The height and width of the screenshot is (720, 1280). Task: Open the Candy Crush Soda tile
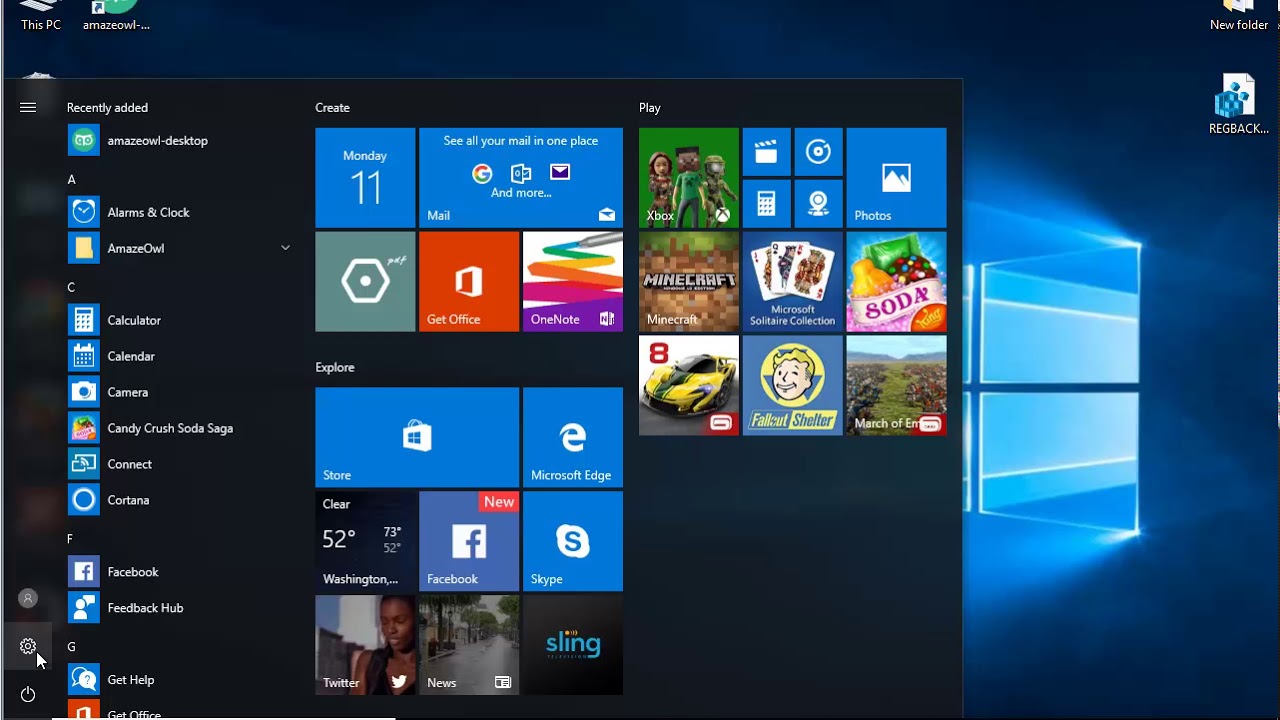897,282
